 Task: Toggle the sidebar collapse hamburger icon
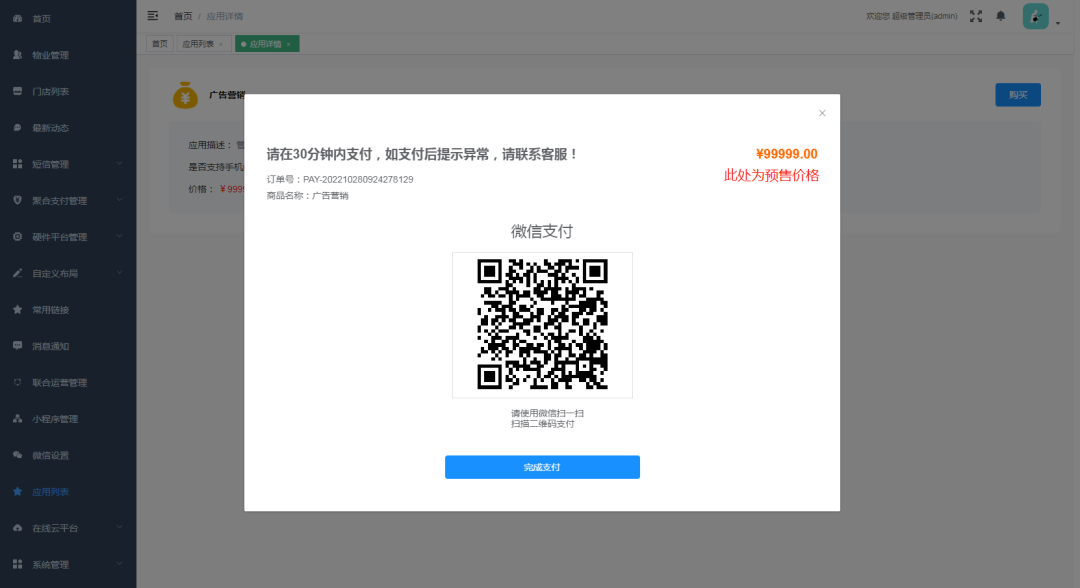(x=153, y=16)
